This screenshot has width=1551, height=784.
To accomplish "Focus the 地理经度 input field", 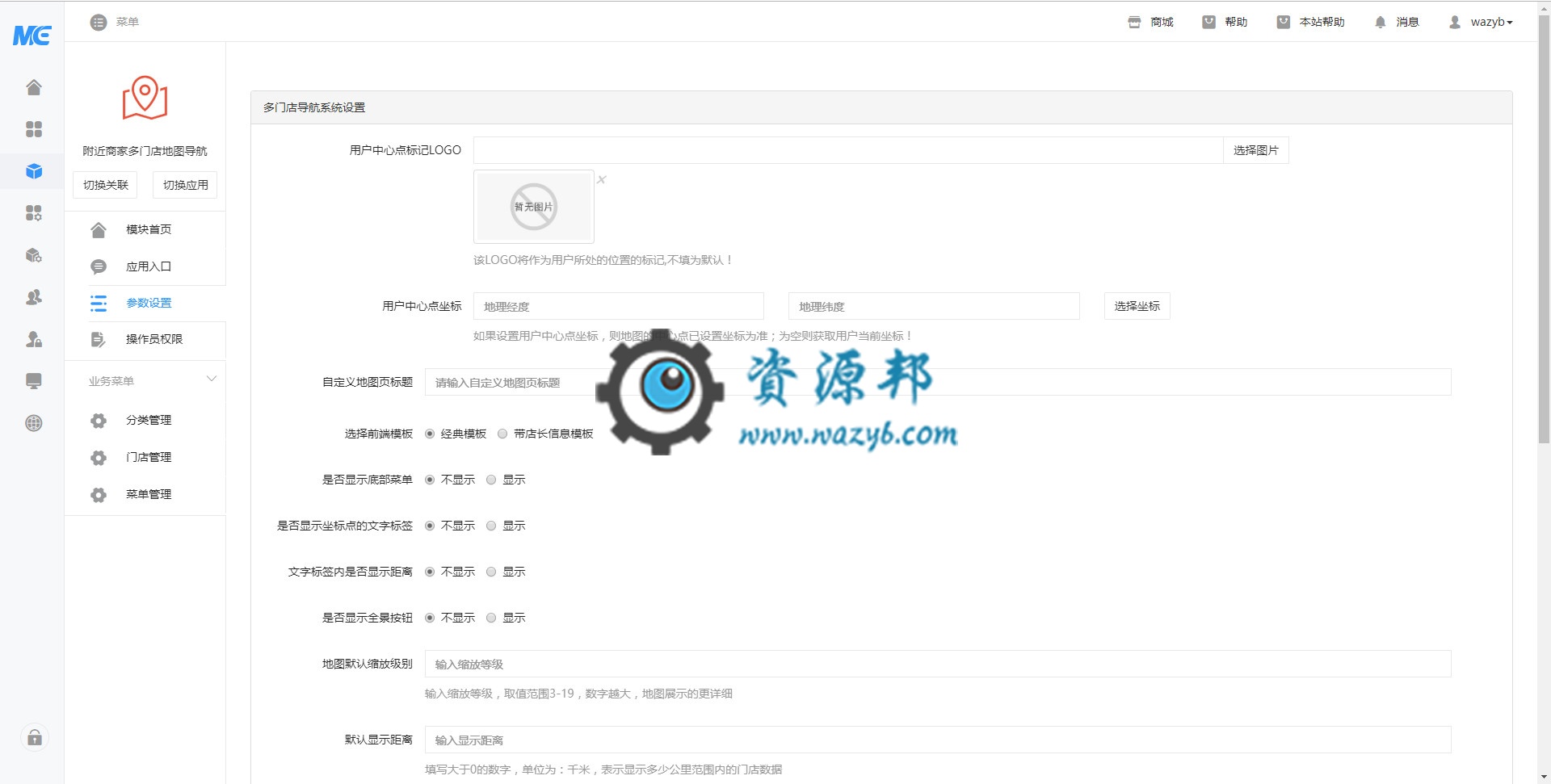I will 619,306.
